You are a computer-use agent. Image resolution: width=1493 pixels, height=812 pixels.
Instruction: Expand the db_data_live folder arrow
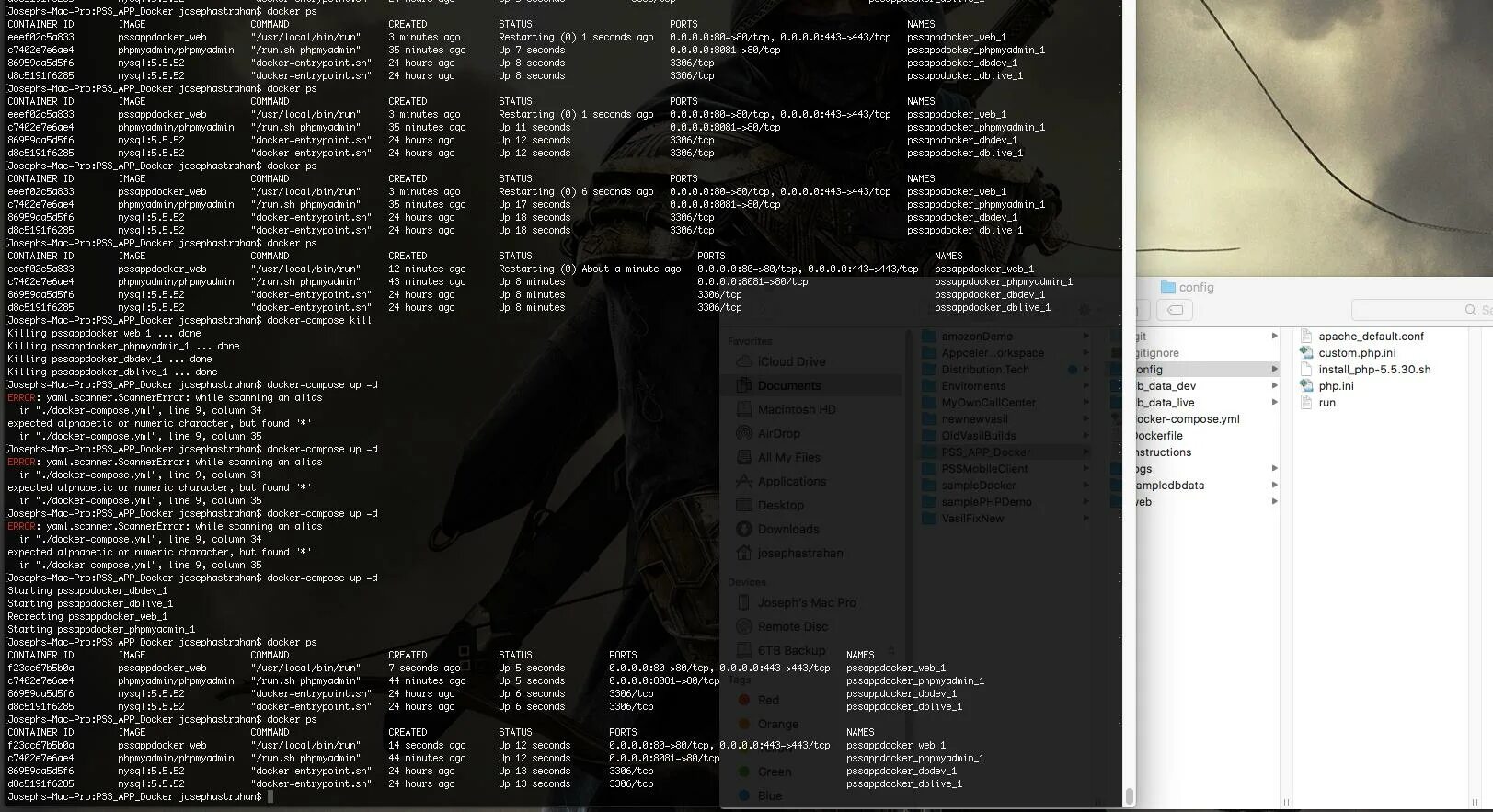pos(1274,403)
